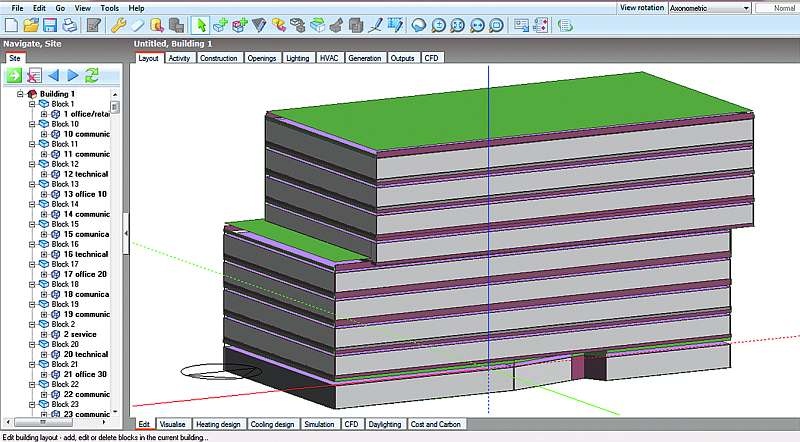
Task: Click the eraser delete tool icon
Action: point(138,24)
